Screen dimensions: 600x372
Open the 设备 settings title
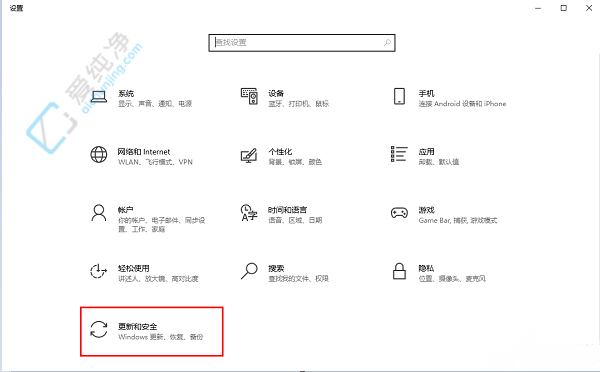pos(276,93)
